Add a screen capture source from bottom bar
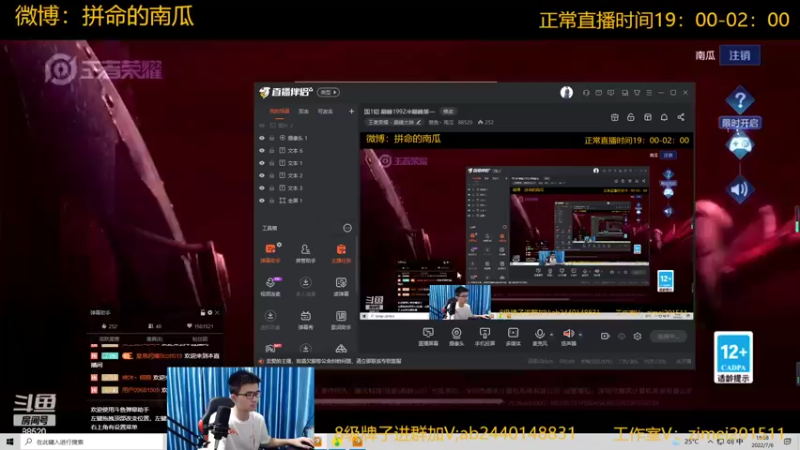Viewport: 800px width, 450px height. (x=428, y=336)
